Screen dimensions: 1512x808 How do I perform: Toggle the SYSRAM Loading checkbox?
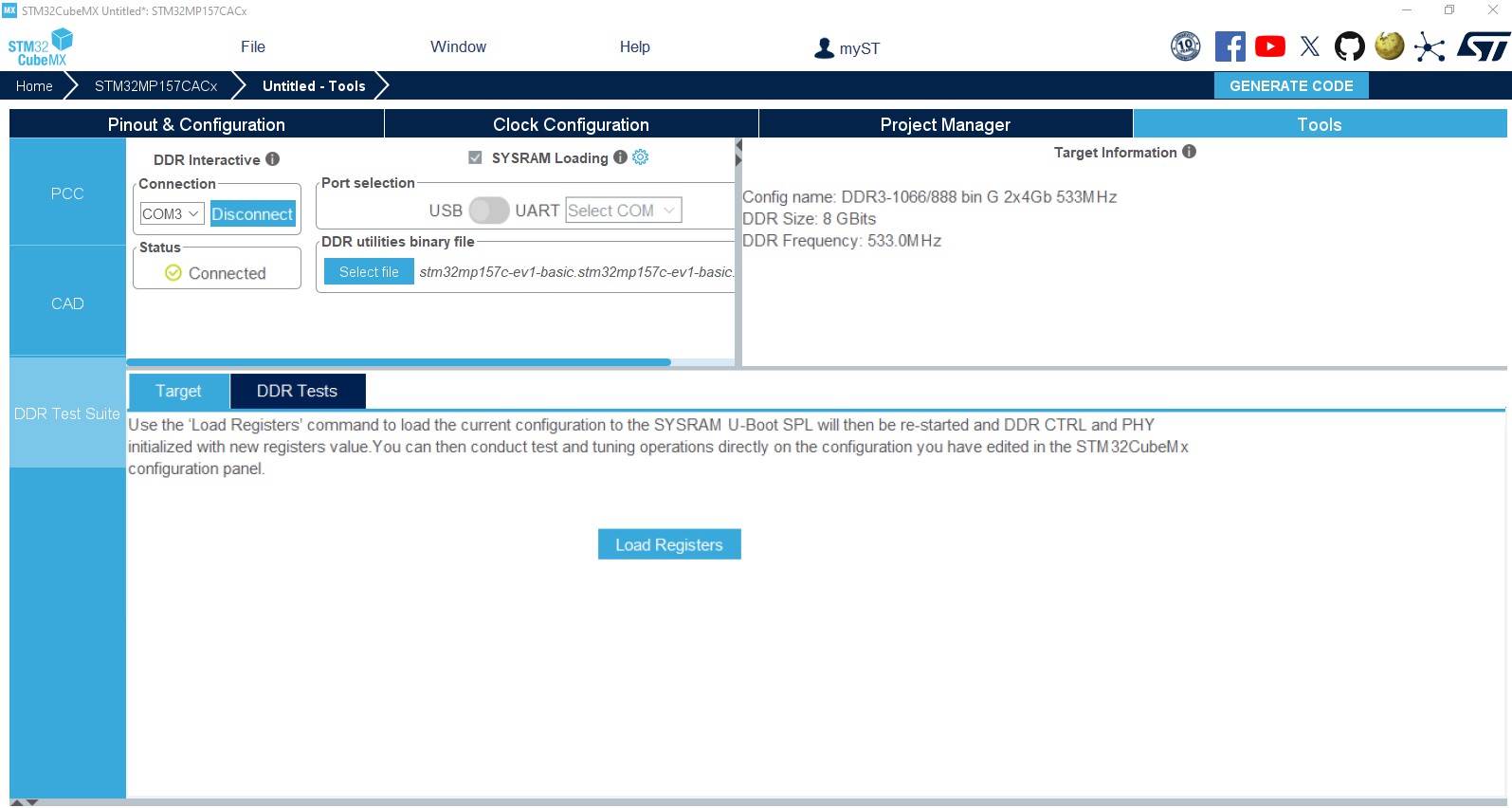point(475,157)
